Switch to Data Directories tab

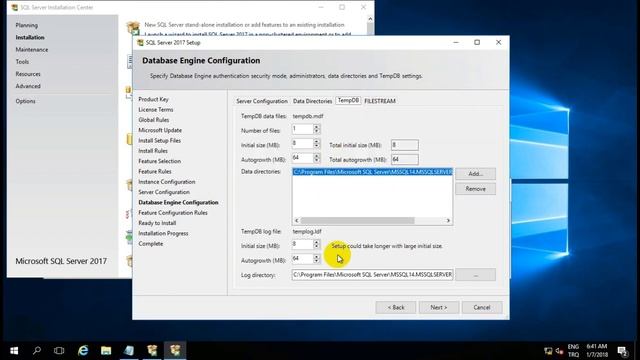tap(312, 101)
